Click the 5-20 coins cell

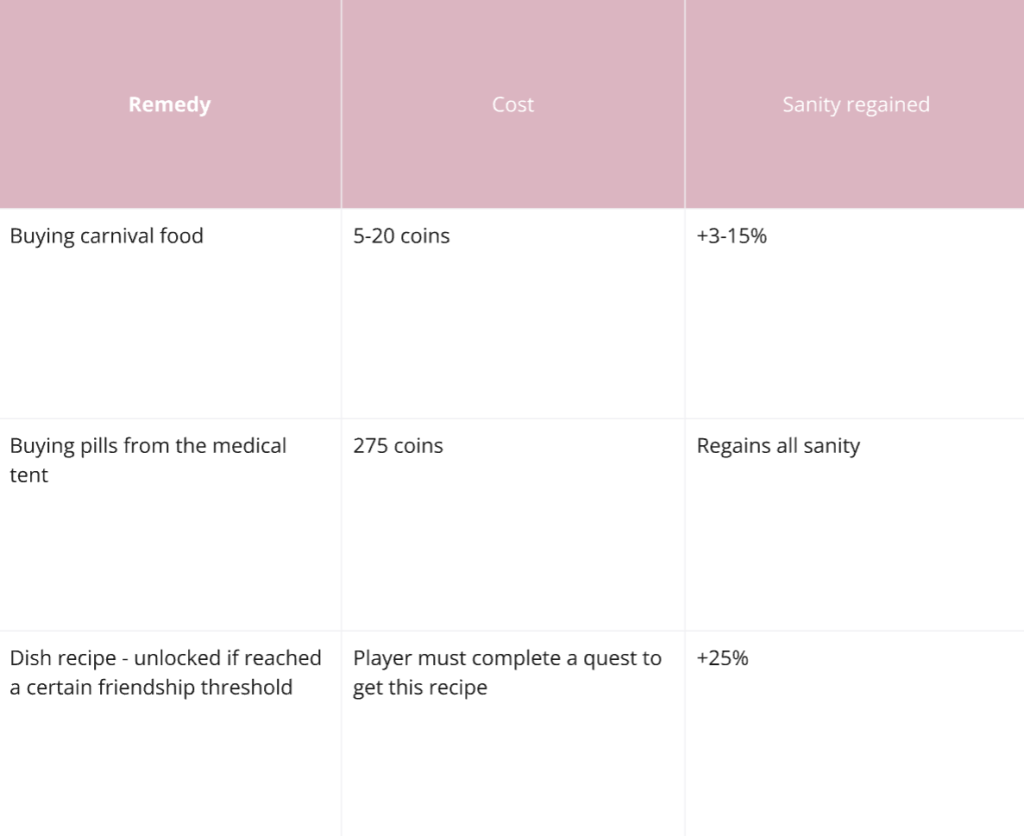[513, 314]
